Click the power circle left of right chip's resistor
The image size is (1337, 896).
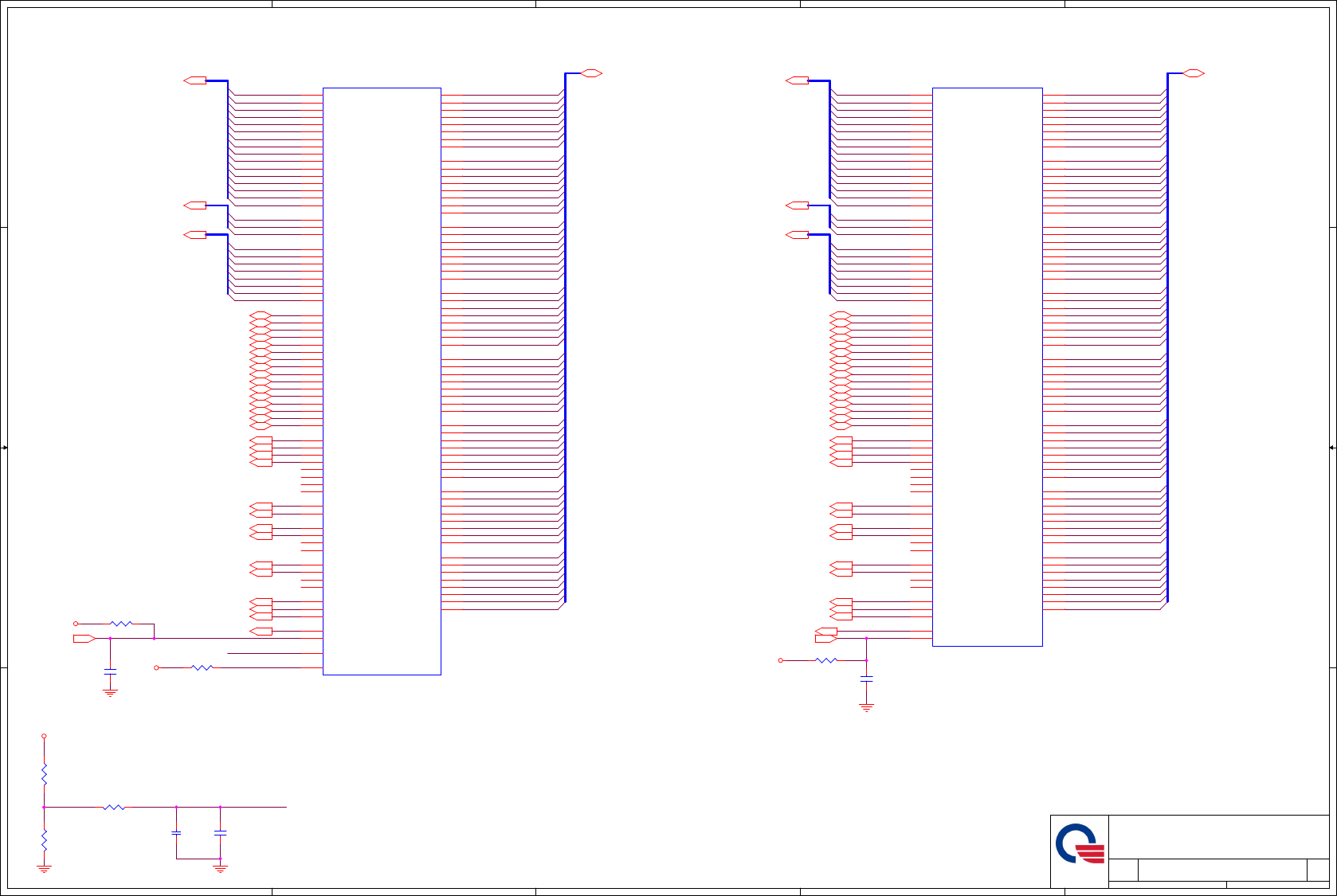point(780,660)
